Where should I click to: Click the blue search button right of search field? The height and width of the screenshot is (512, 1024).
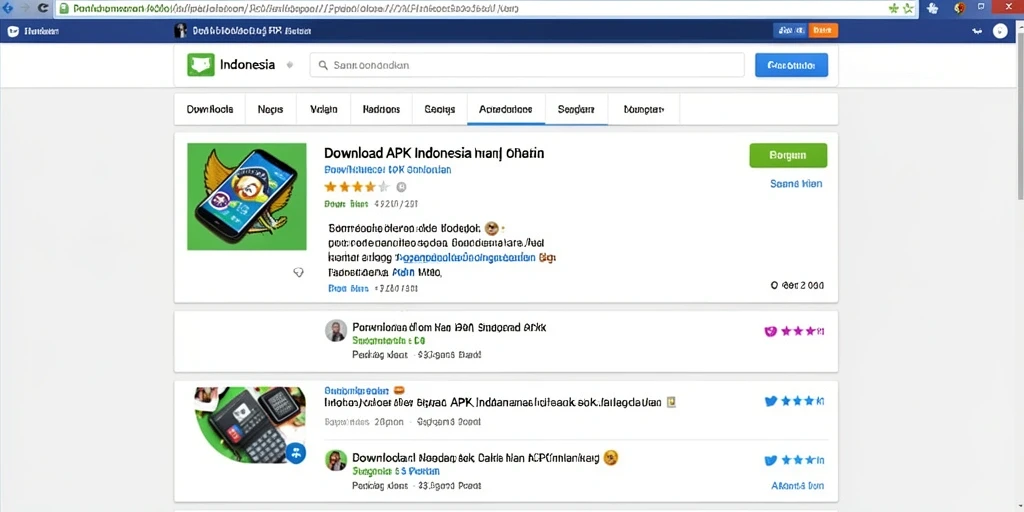pos(792,65)
